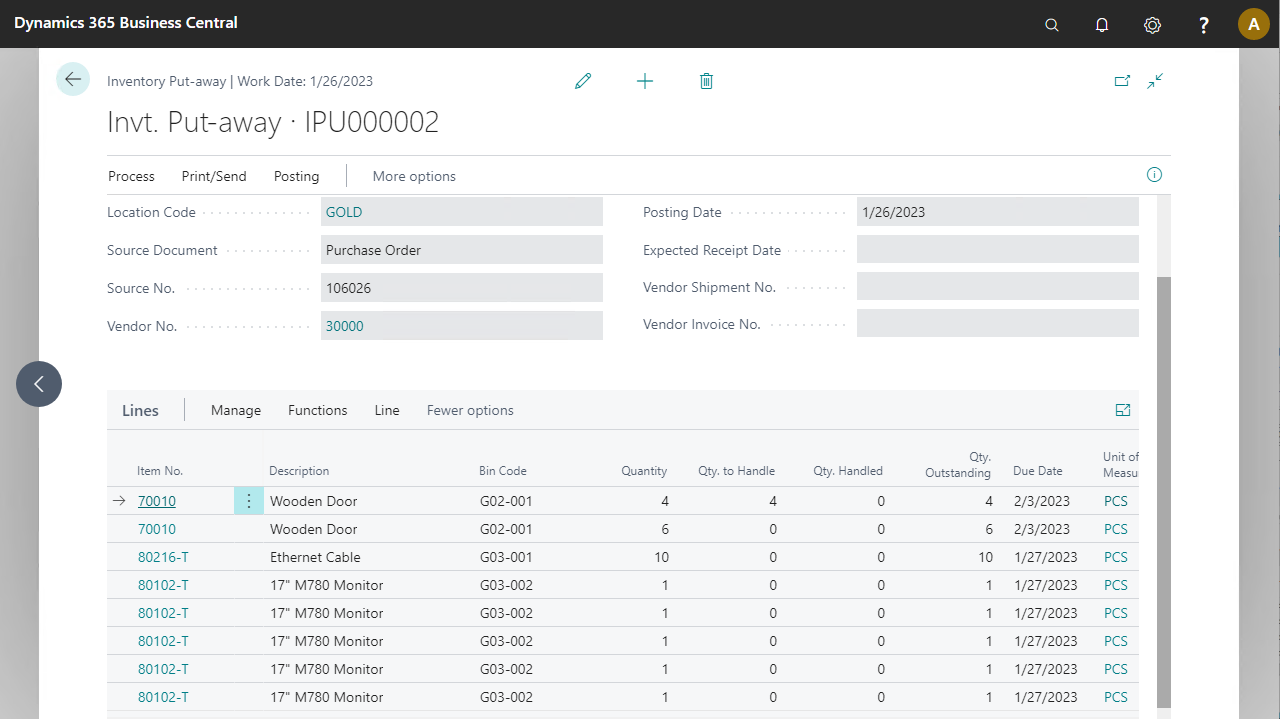Click the Source Document field

point(462,250)
